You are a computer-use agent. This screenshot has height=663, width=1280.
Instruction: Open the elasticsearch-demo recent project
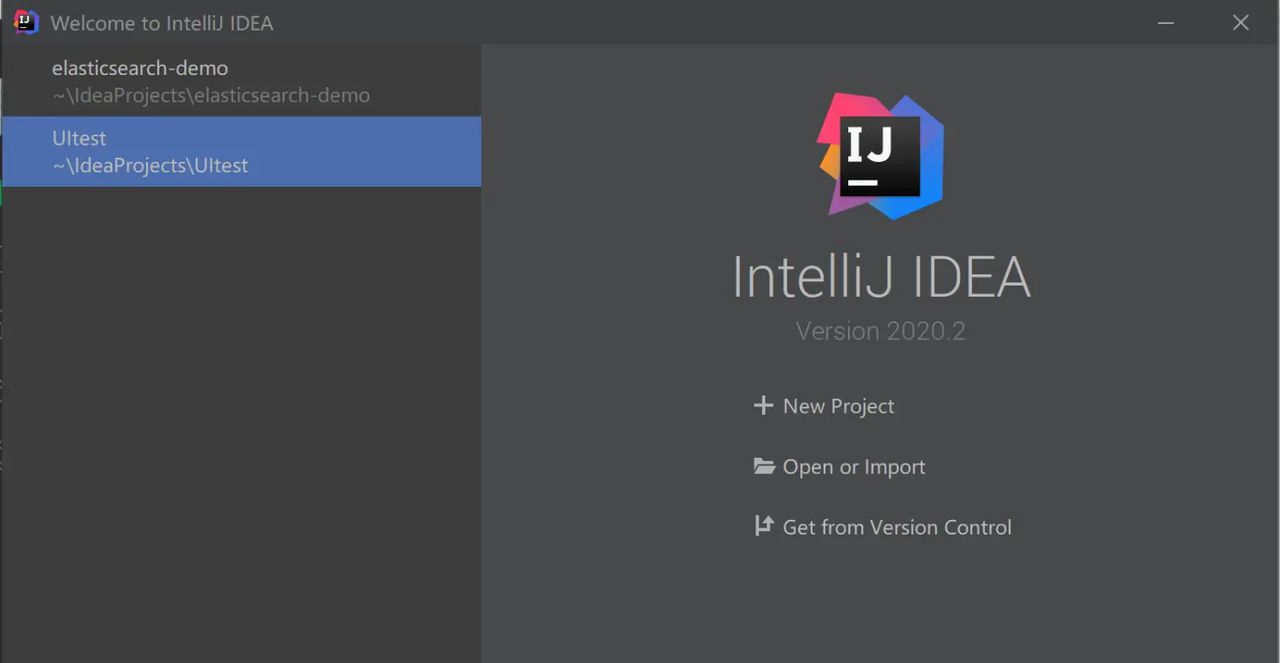point(140,68)
